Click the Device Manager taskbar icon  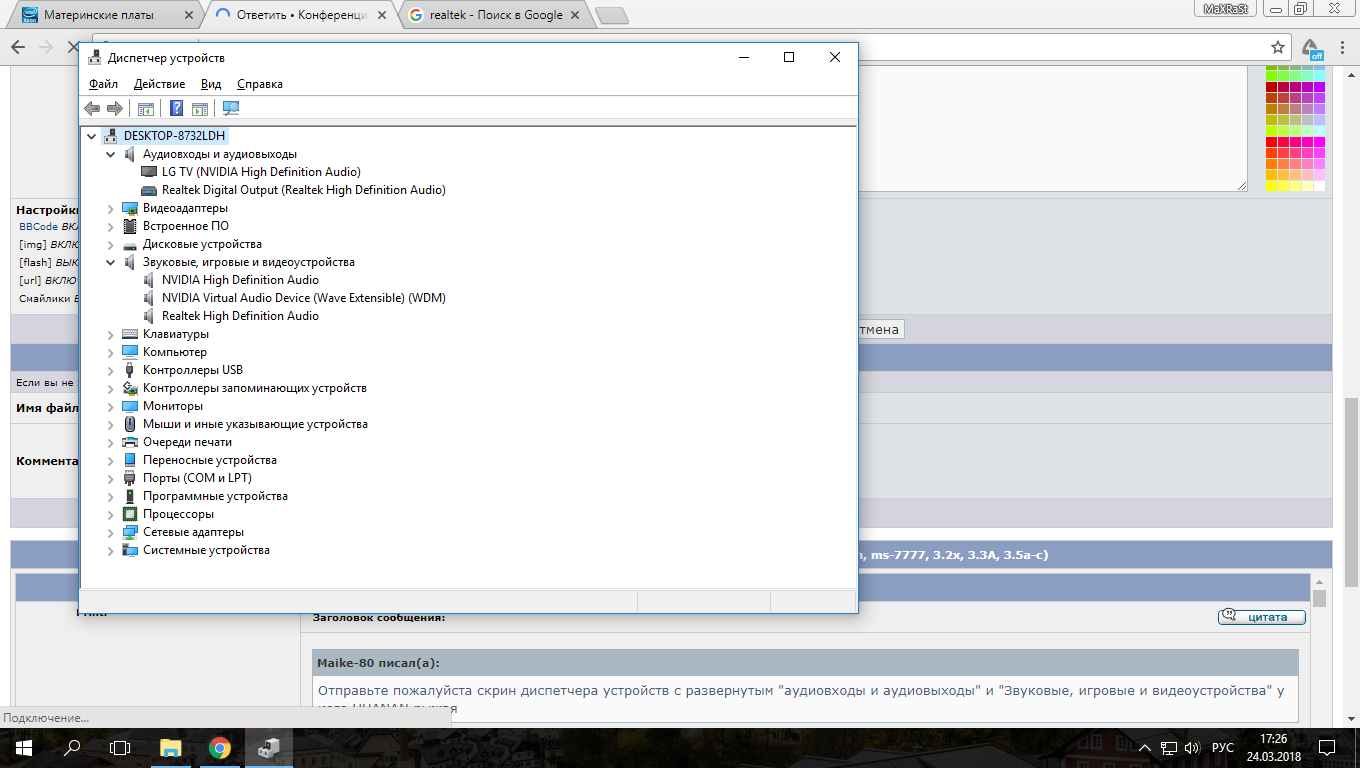coord(269,748)
